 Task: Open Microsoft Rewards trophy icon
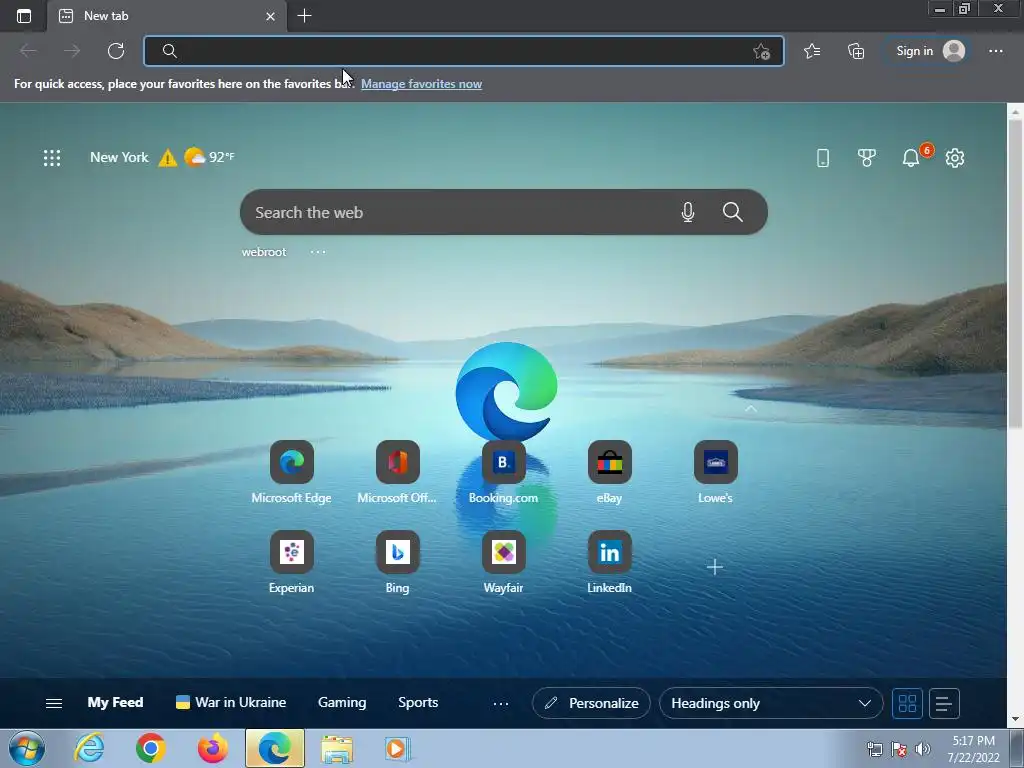click(x=867, y=157)
